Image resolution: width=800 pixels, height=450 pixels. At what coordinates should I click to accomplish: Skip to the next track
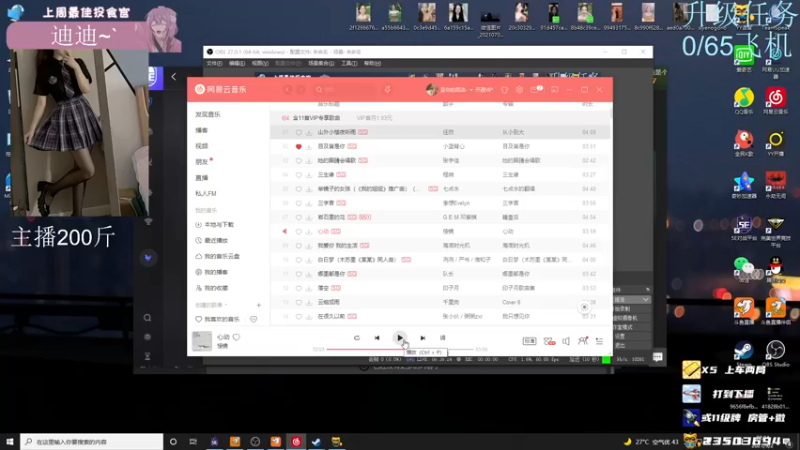[422, 338]
